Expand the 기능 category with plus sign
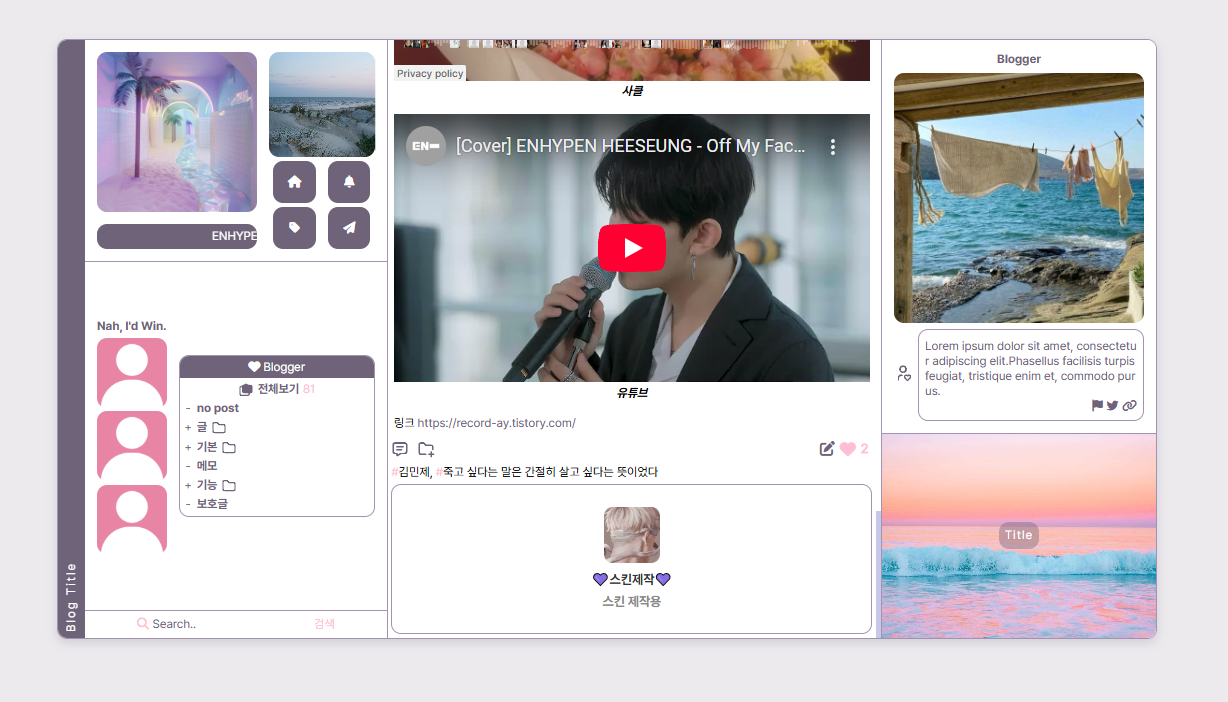 188,485
